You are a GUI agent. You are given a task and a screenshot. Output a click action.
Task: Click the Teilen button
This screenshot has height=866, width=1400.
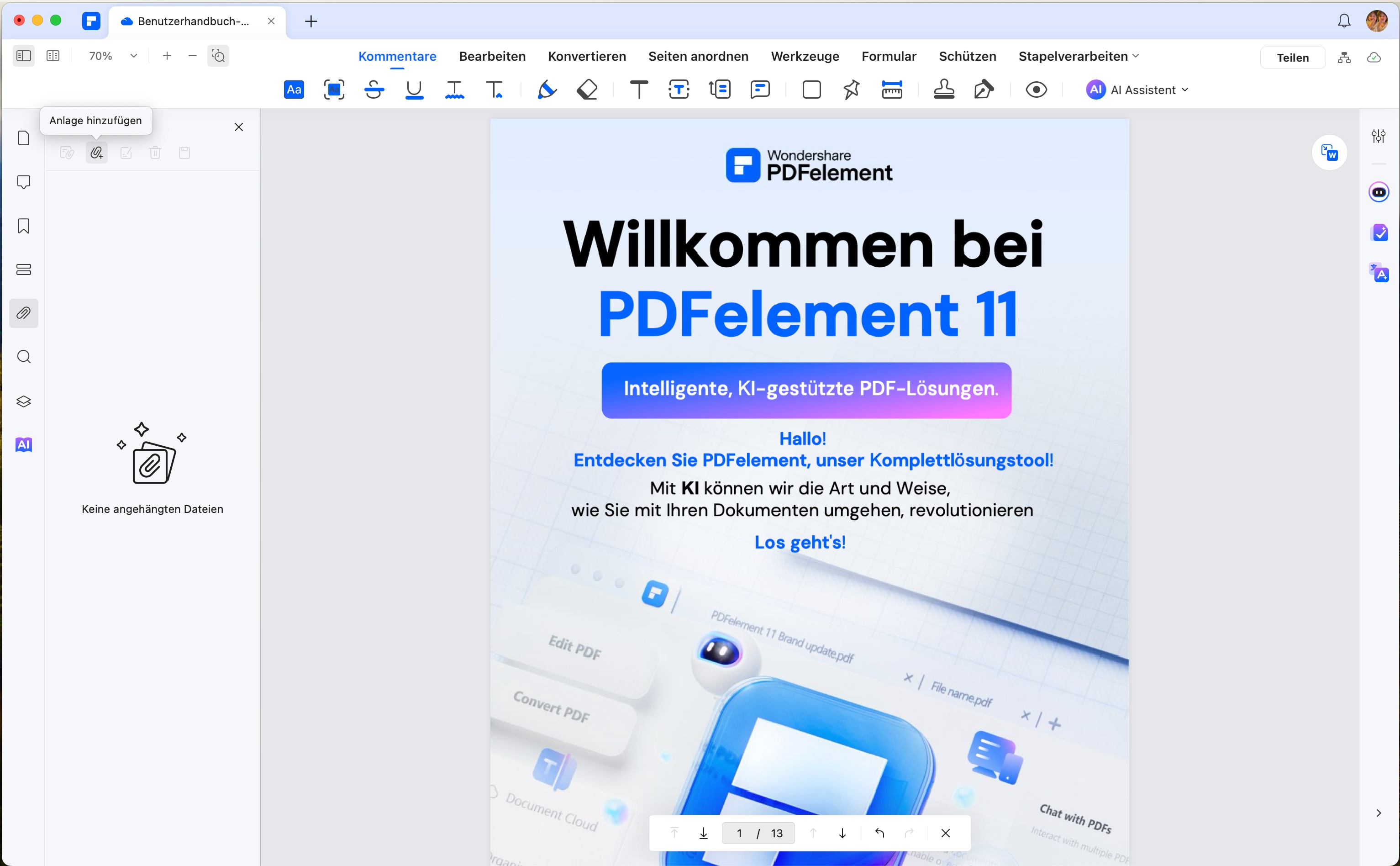click(x=1292, y=57)
